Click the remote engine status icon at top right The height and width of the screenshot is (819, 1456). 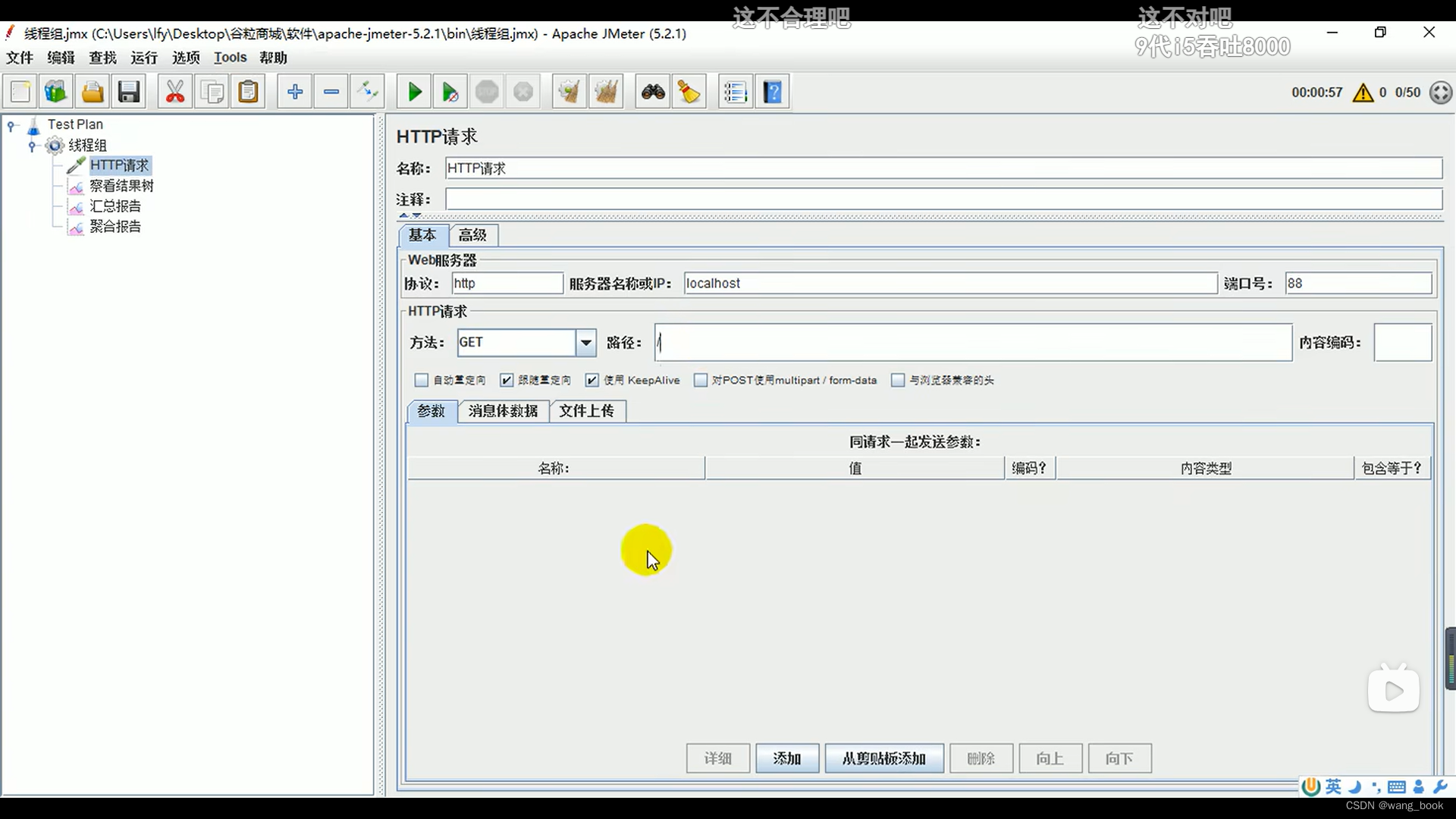point(1441,93)
